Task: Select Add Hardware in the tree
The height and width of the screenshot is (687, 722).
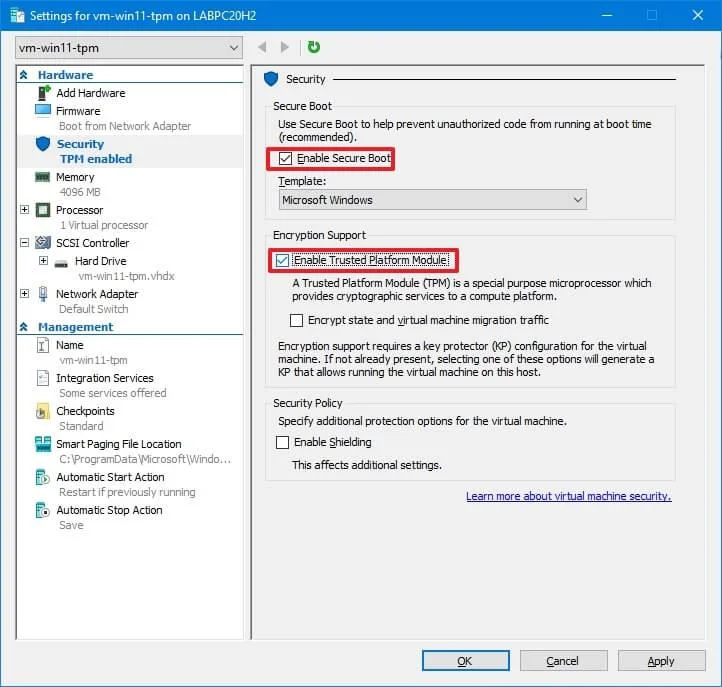Action: coord(91,93)
